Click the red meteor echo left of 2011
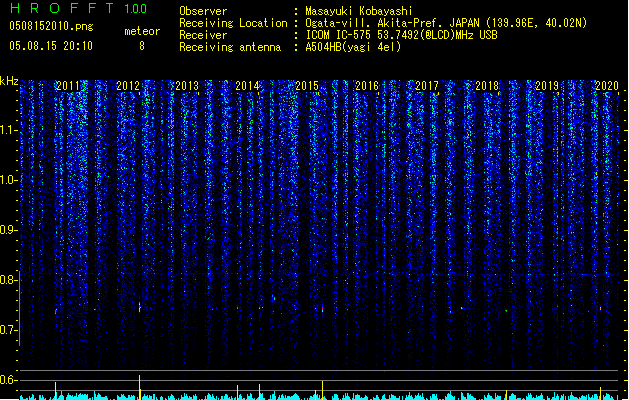The image size is (629, 400). click(x=56, y=311)
